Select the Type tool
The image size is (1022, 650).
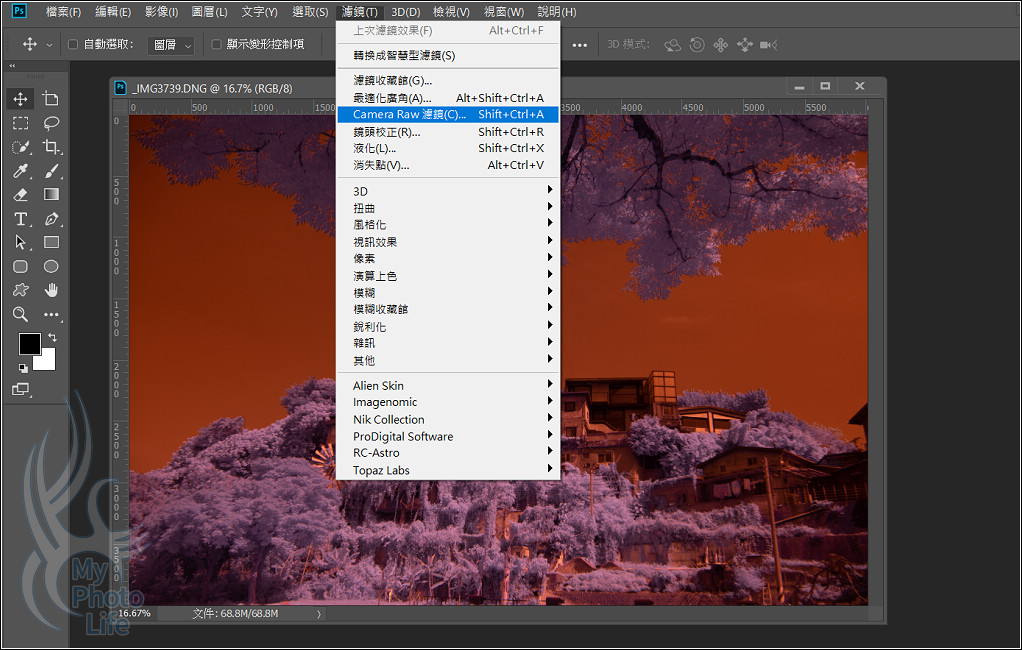pyautogui.click(x=20, y=219)
